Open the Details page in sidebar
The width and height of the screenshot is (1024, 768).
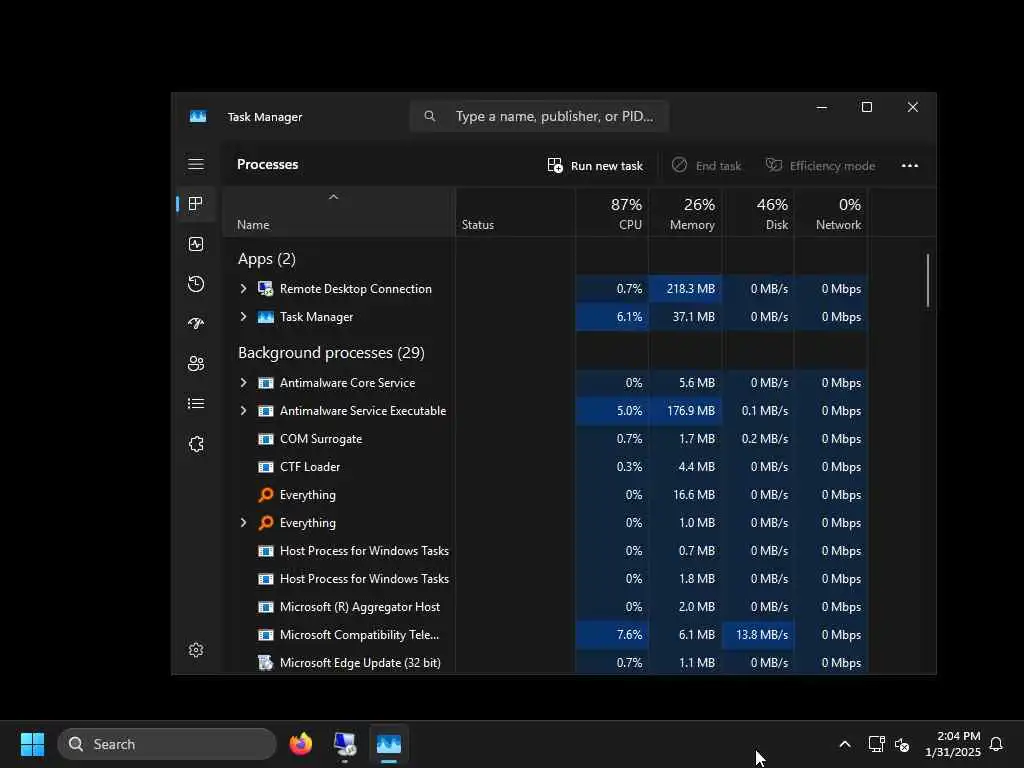[x=196, y=404]
